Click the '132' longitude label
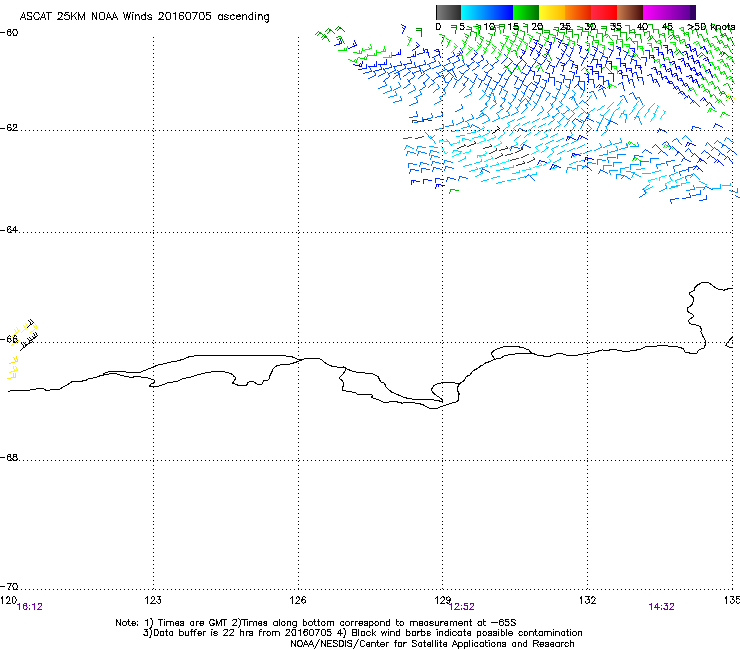Viewport: 740px width, 650px height. click(x=588, y=600)
